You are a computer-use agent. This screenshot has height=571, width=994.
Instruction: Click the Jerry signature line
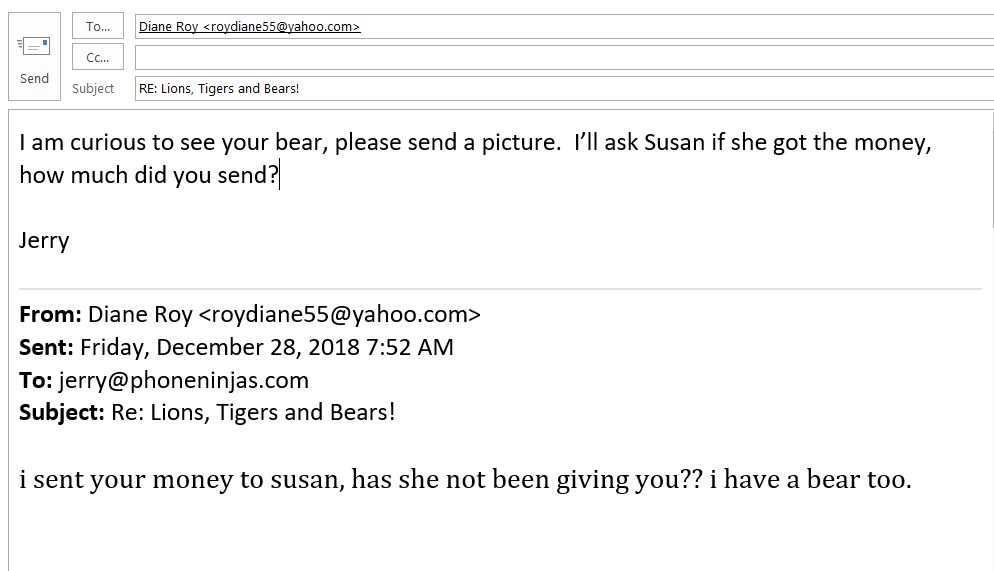tap(44, 241)
